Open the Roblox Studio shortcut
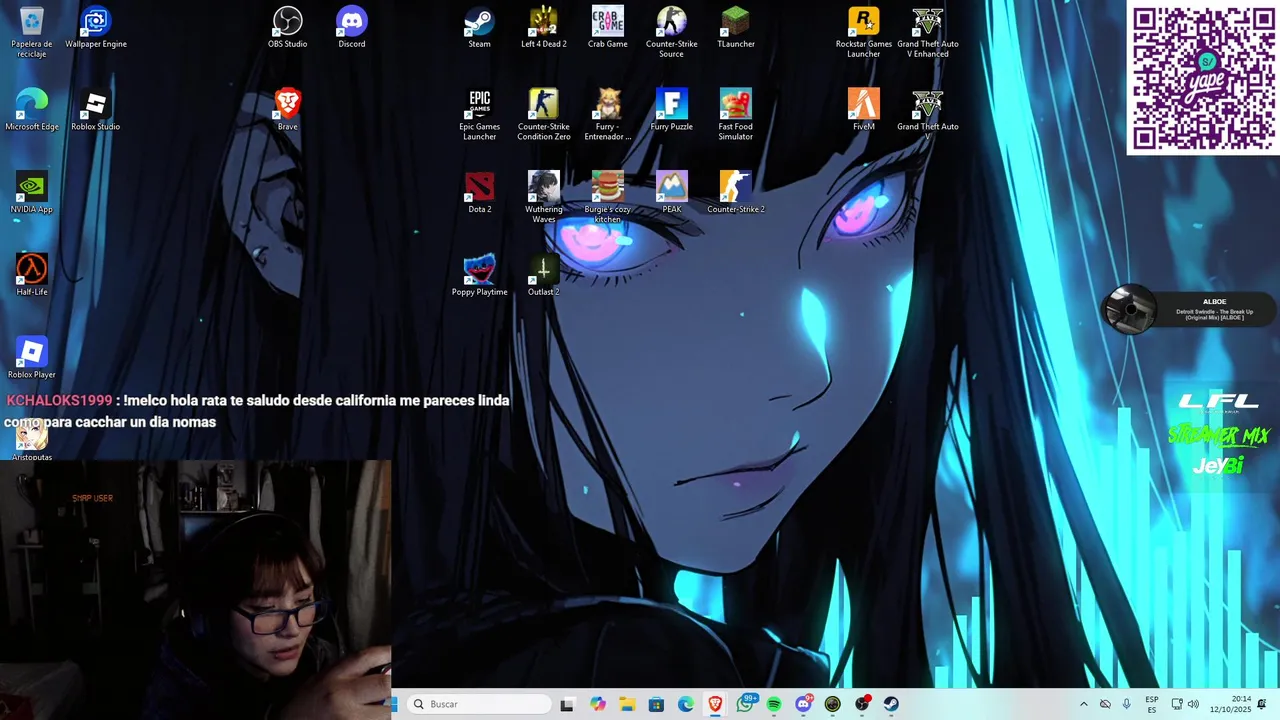 (96, 110)
